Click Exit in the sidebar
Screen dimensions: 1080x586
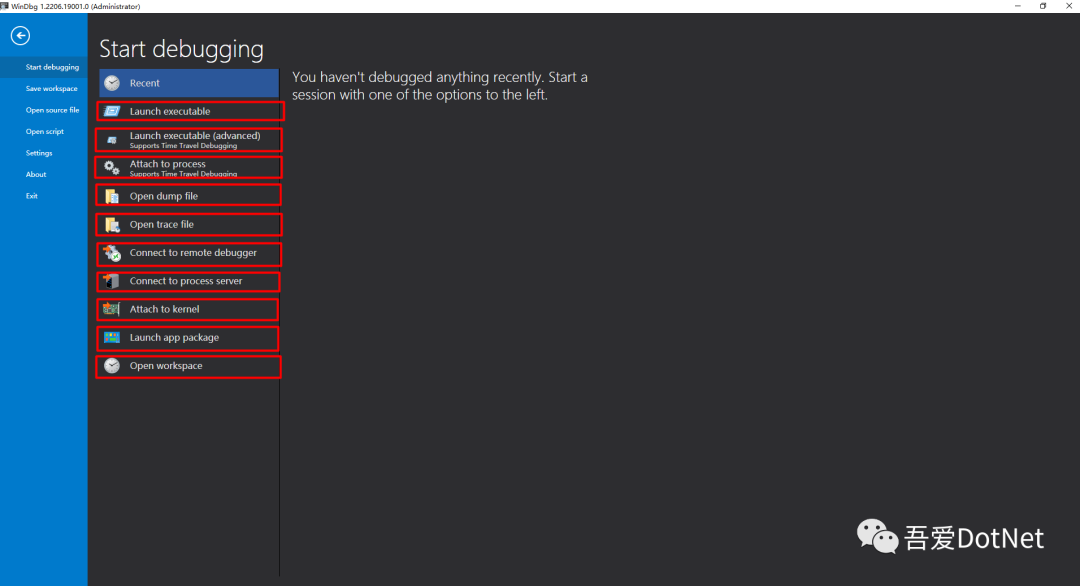pos(32,196)
